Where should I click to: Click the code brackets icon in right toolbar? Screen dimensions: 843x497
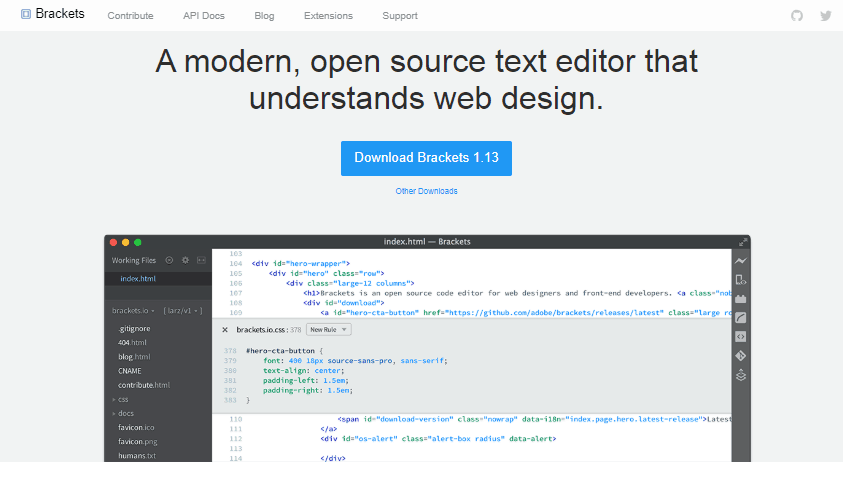(x=741, y=337)
